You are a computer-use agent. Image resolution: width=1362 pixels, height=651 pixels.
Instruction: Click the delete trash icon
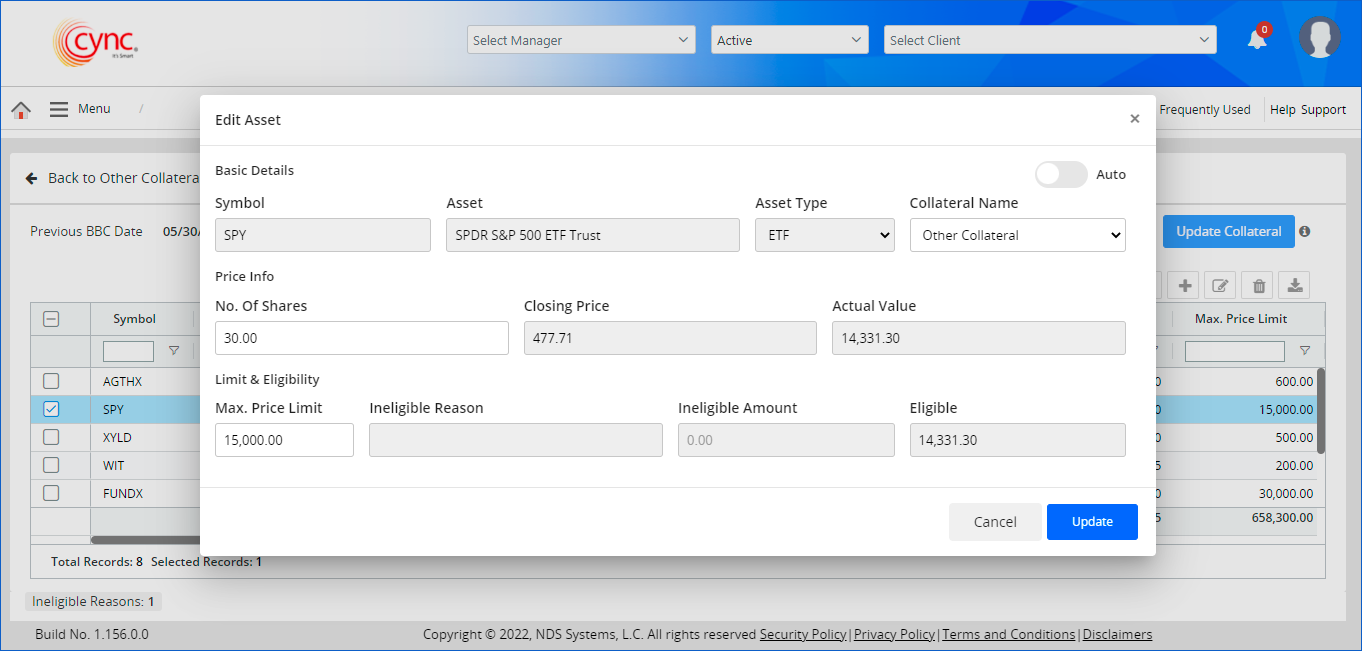(1258, 286)
